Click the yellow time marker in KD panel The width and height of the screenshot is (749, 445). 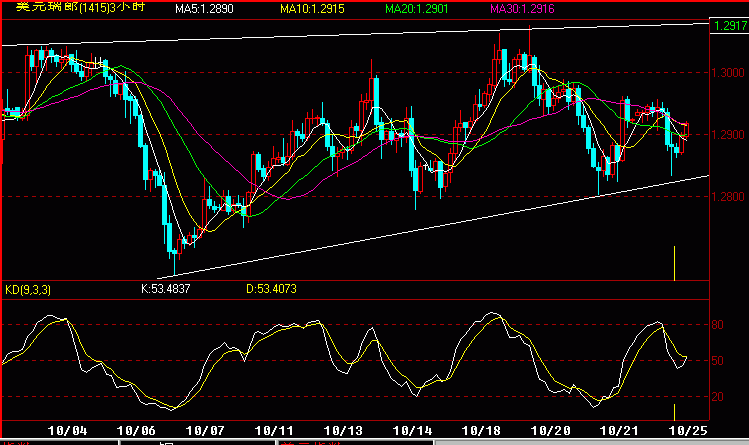pyautogui.click(x=674, y=412)
